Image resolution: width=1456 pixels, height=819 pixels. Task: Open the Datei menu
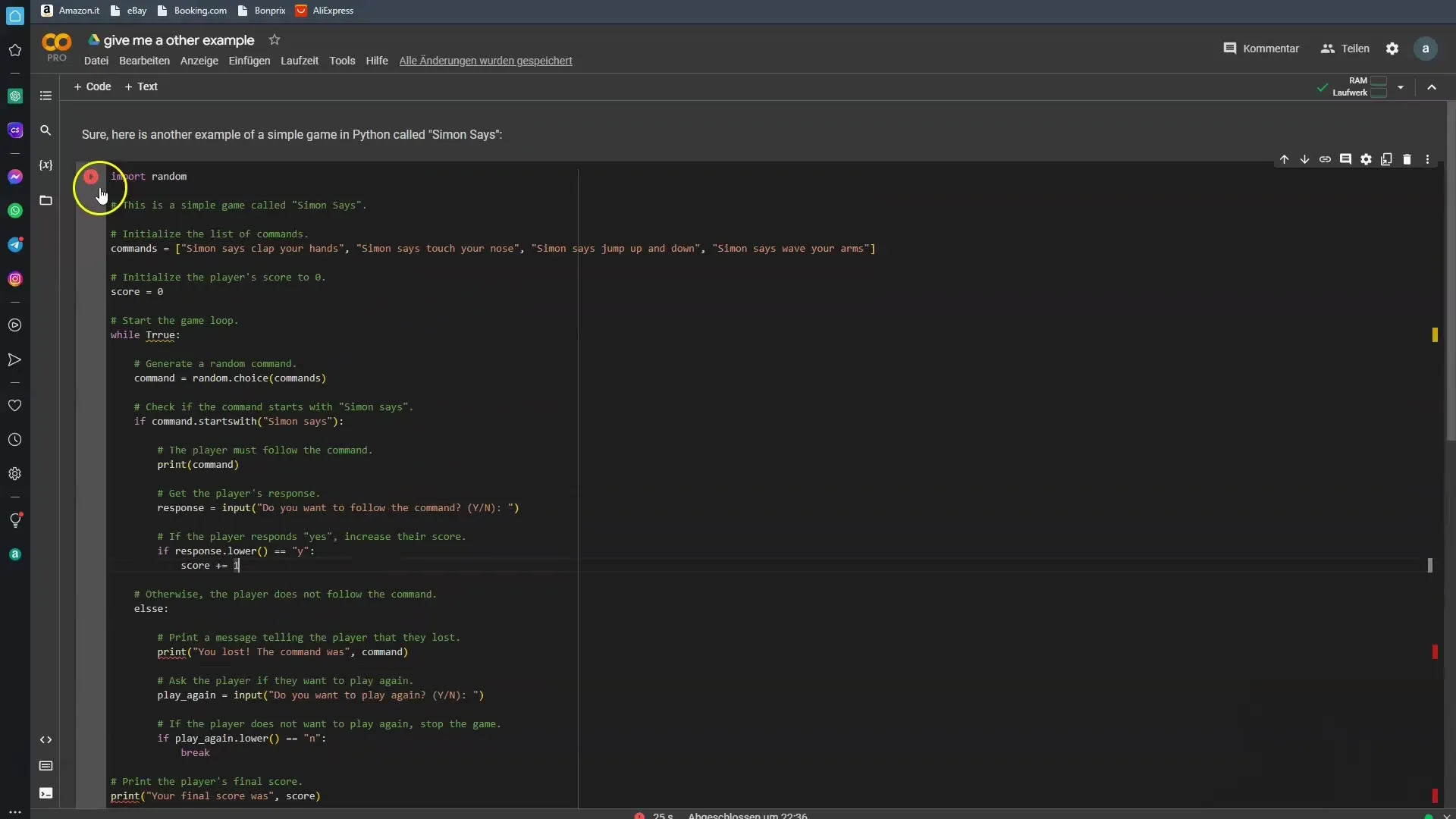96,61
